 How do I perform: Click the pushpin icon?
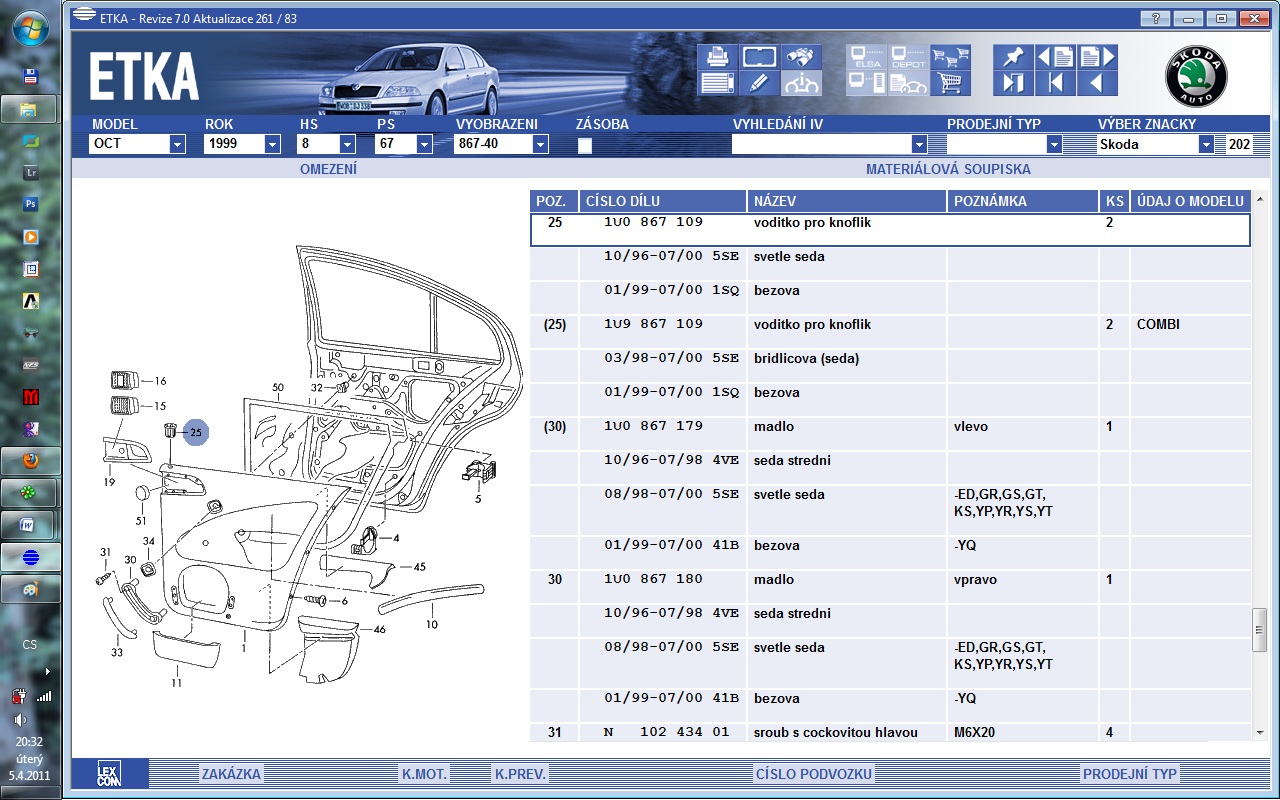point(1013,57)
